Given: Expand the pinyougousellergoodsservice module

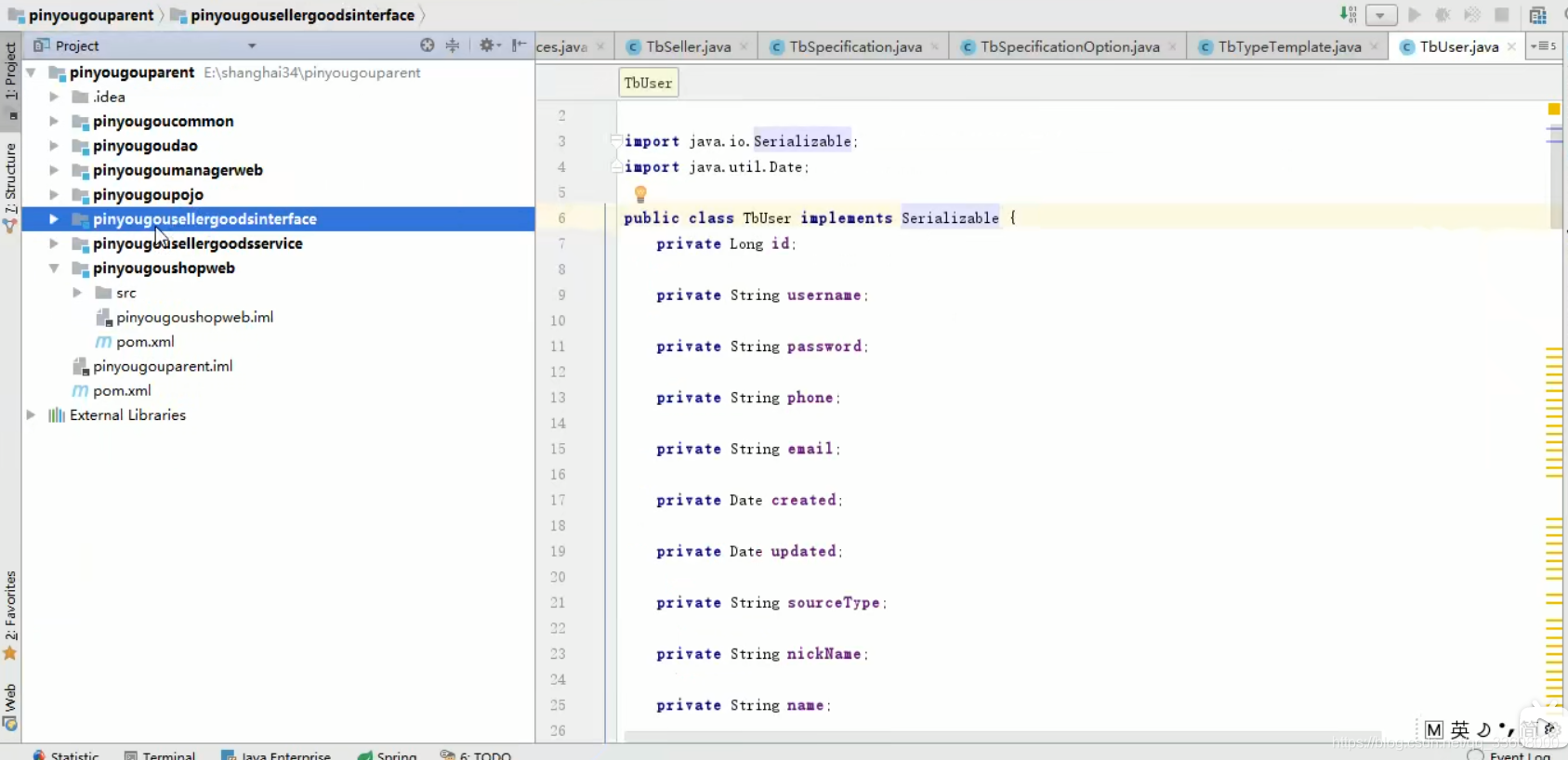Looking at the screenshot, I should tap(54, 243).
